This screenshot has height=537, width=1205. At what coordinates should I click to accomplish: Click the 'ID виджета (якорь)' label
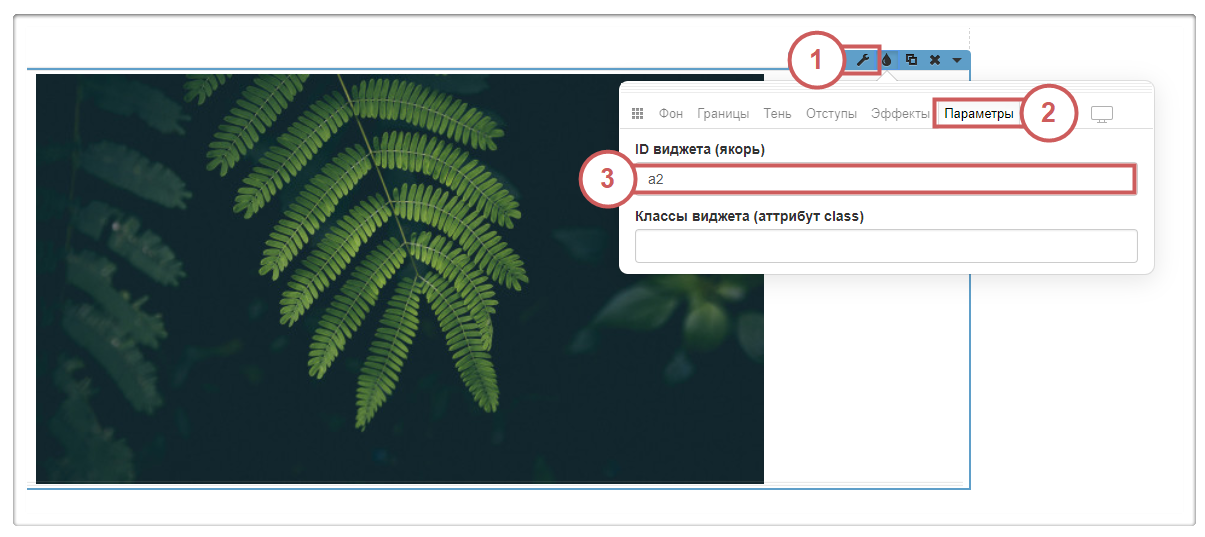tap(699, 150)
